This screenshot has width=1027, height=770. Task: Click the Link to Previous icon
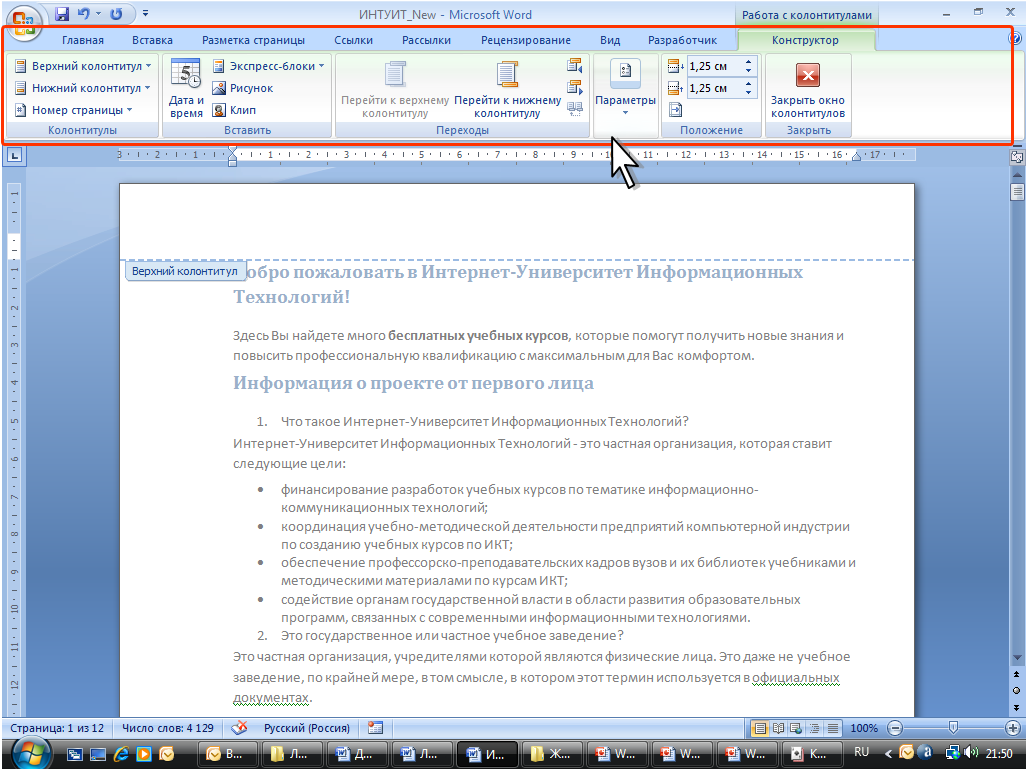click(x=574, y=109)
